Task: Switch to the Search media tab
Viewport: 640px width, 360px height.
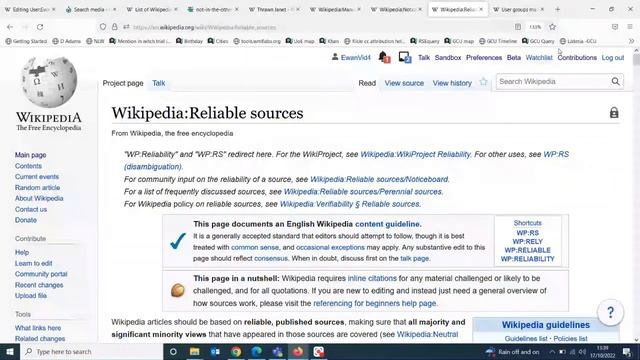Action: coord(91,9)
